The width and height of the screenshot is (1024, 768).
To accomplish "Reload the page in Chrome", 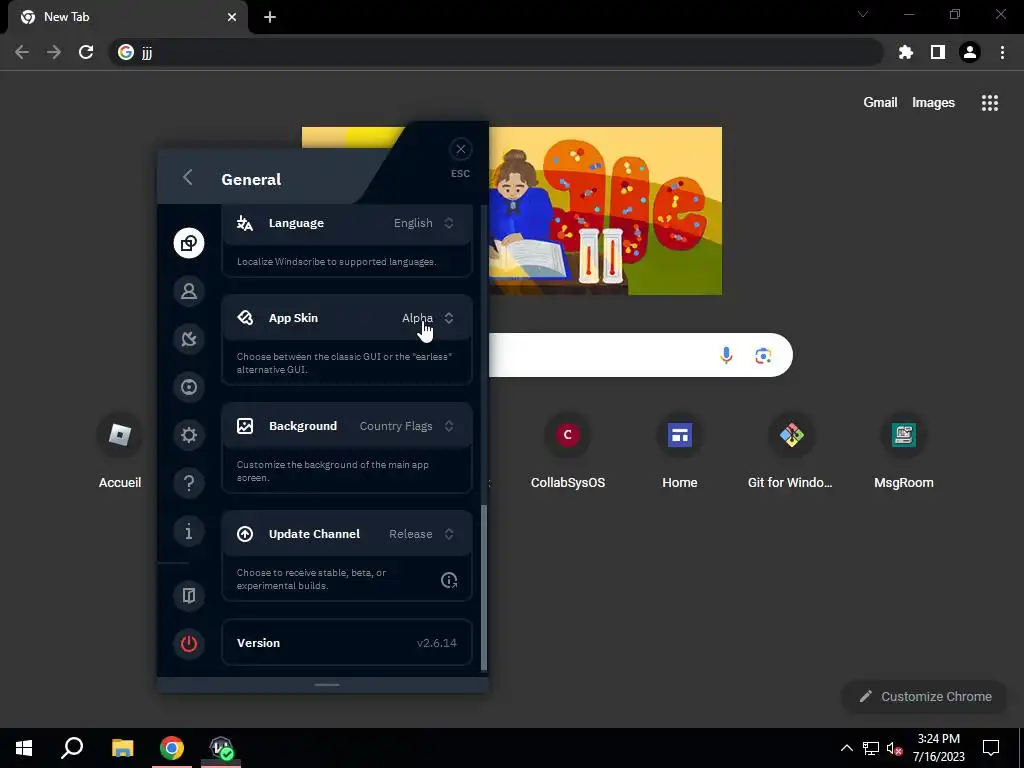I will click(x=86, y=52).
